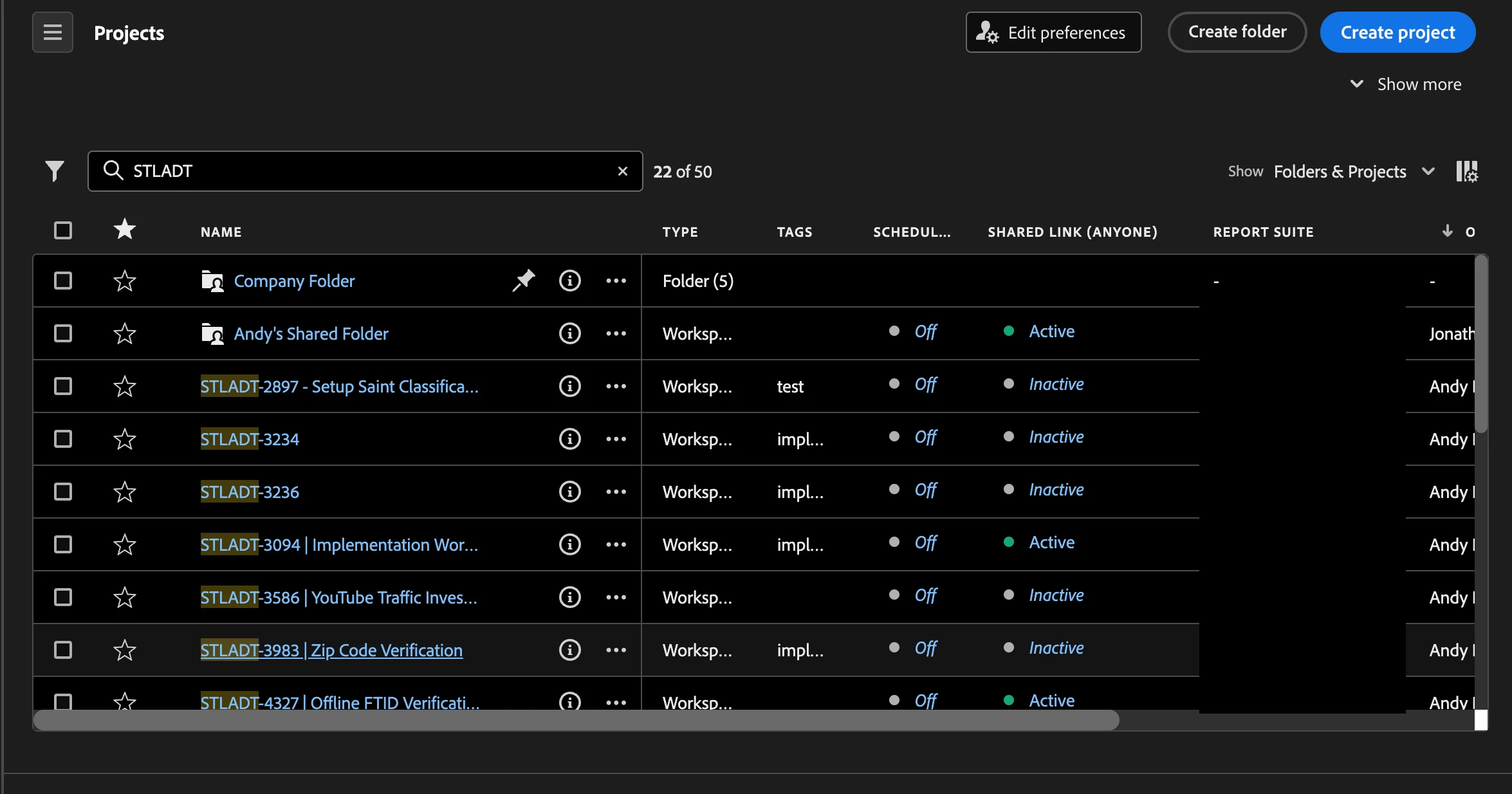Sort by Report Suite column header
The height and width of the screenshot is (794, 1512).
(1263, 232)
